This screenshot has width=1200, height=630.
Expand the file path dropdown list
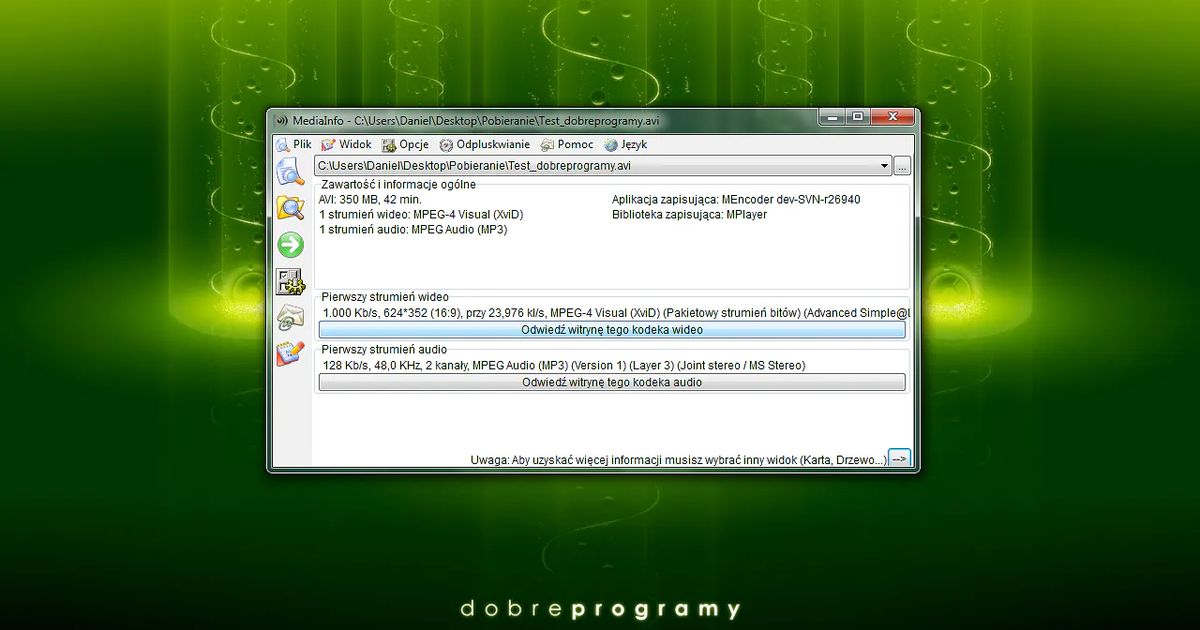(884, 165)
